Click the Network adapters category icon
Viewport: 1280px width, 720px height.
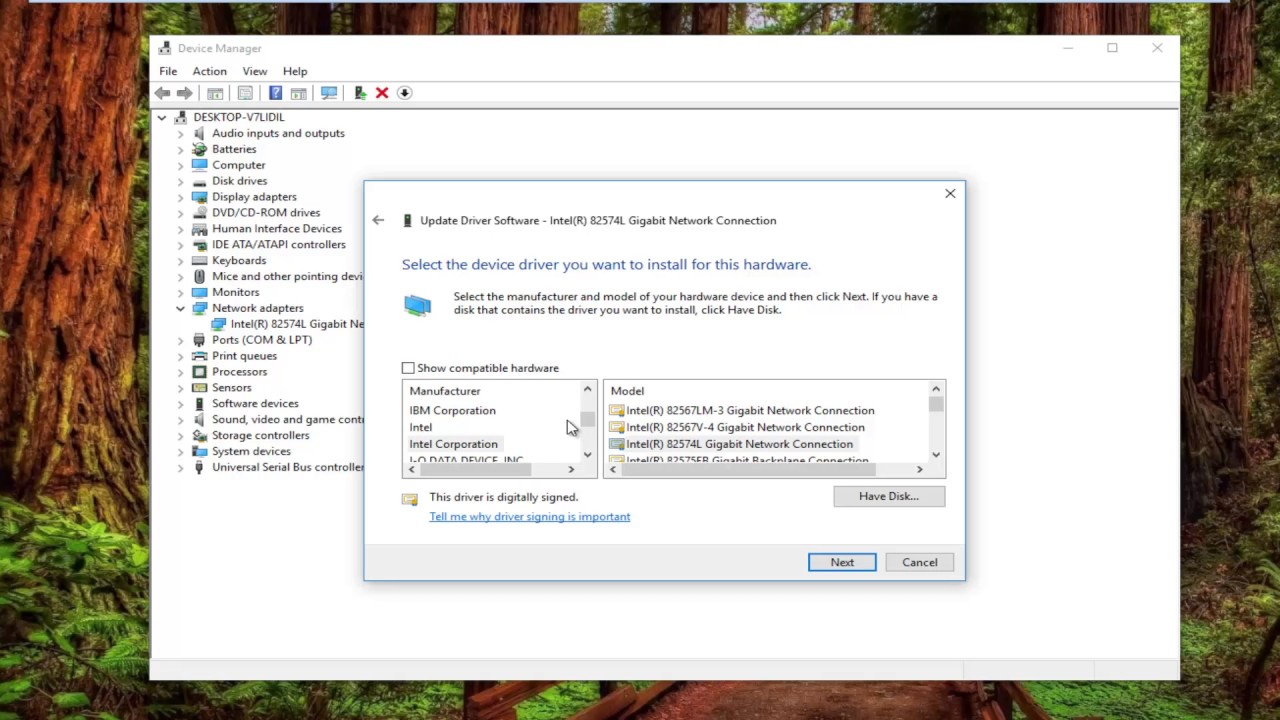pyautogui.click(x=200, y=308)
